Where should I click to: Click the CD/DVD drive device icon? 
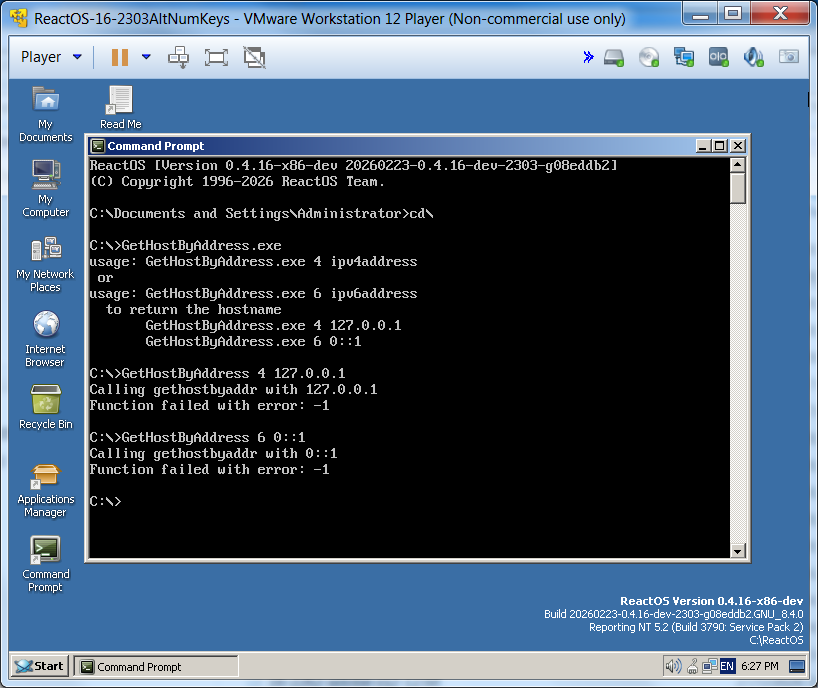[649, 58]
